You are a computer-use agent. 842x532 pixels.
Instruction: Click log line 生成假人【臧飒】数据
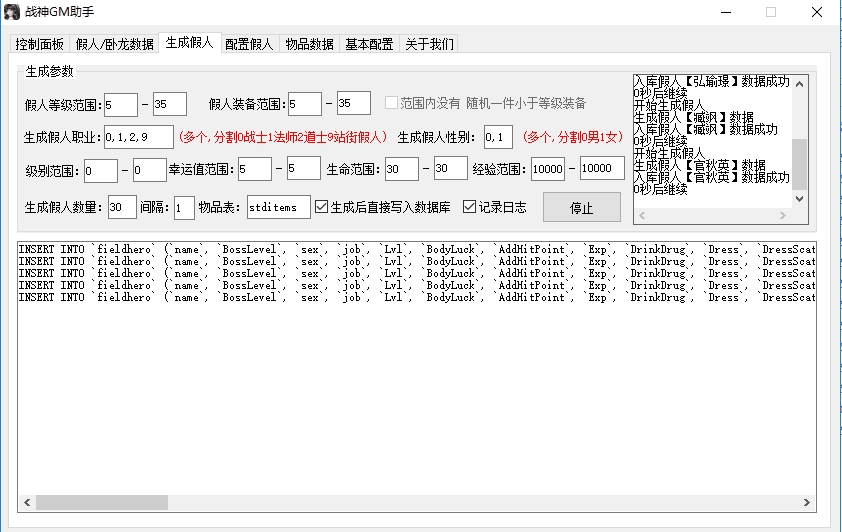click(x=693, y=117)
